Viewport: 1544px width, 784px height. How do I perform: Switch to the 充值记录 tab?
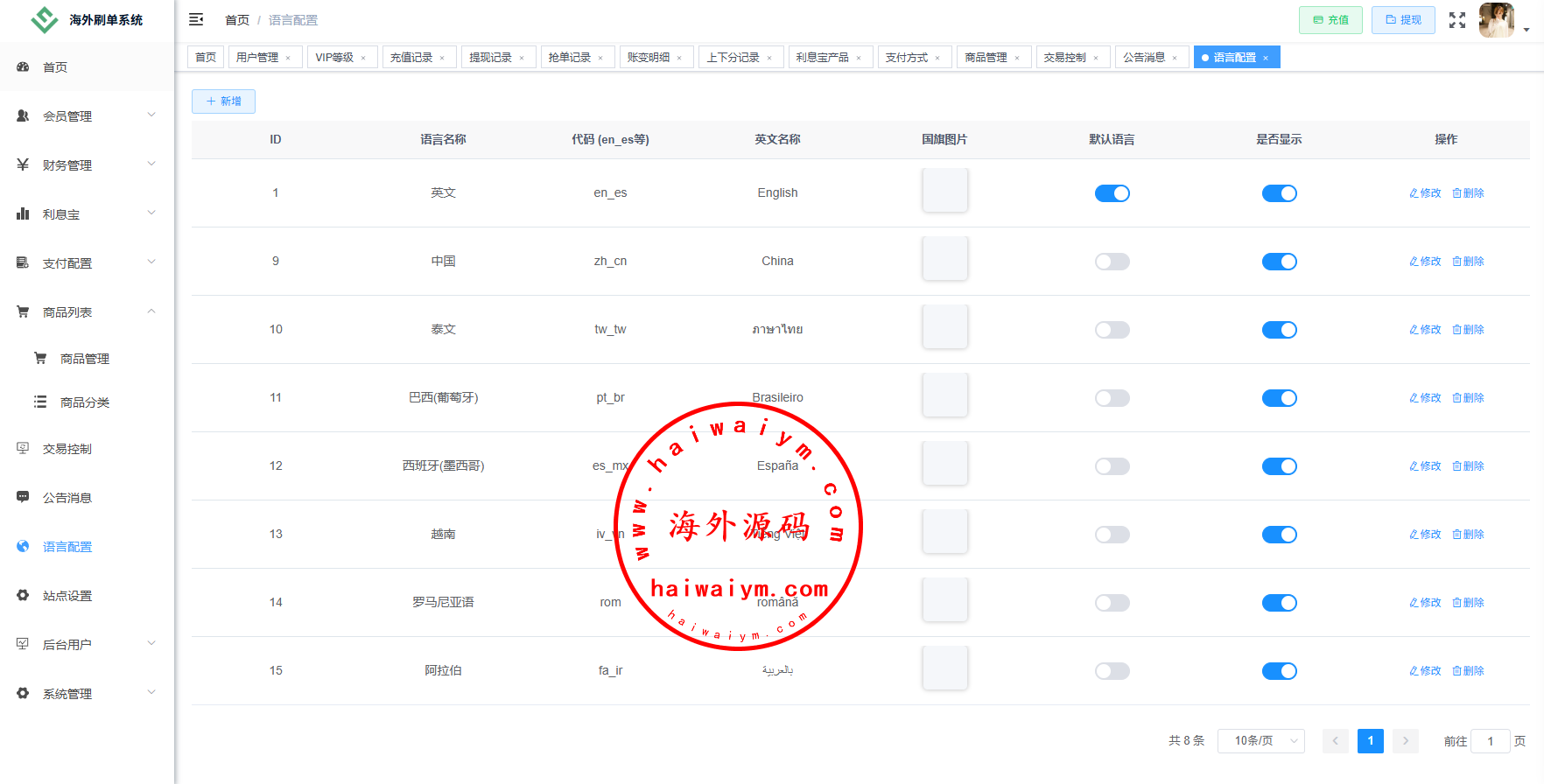click(x=411, y=58)
